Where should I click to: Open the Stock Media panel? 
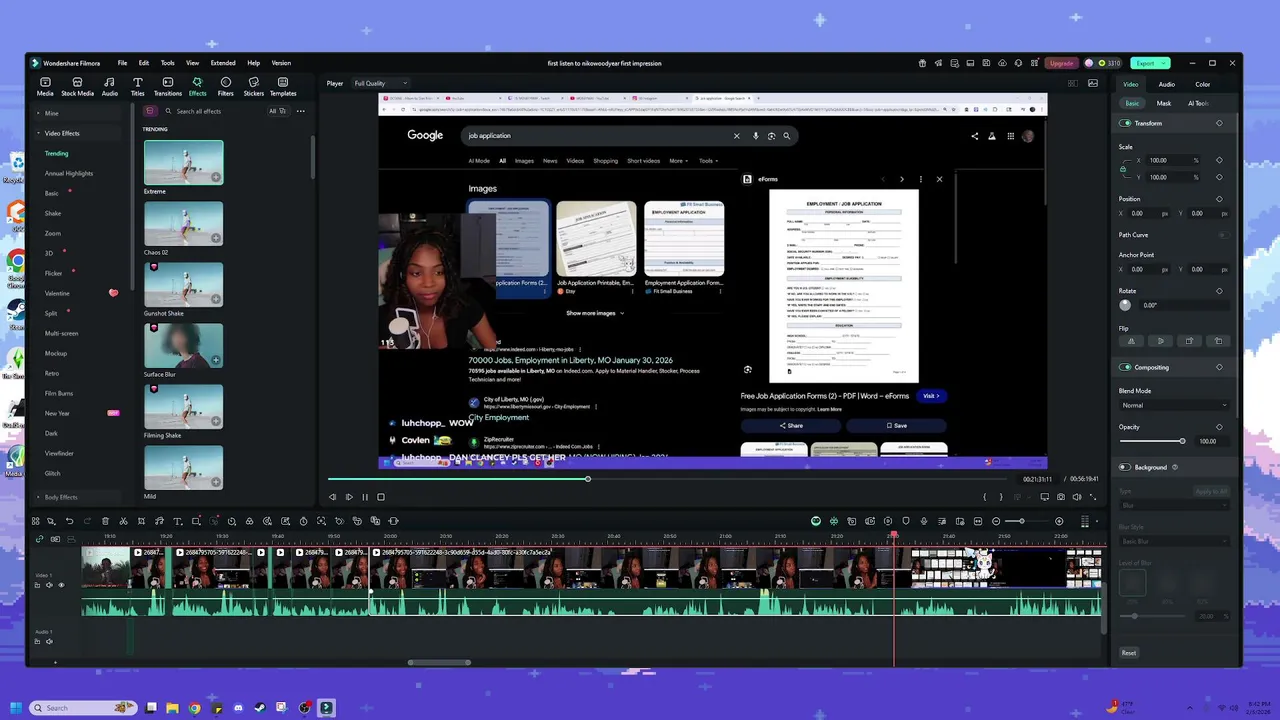77,87
